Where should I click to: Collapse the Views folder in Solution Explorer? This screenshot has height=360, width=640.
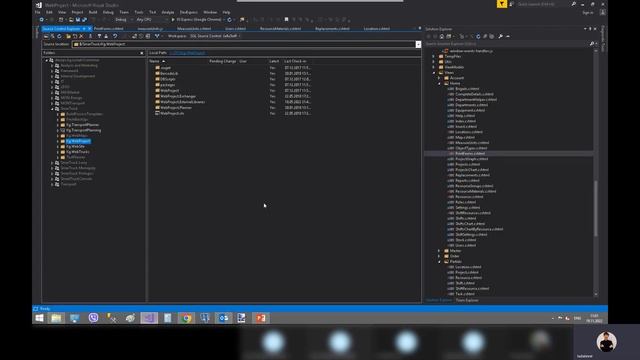434,73
